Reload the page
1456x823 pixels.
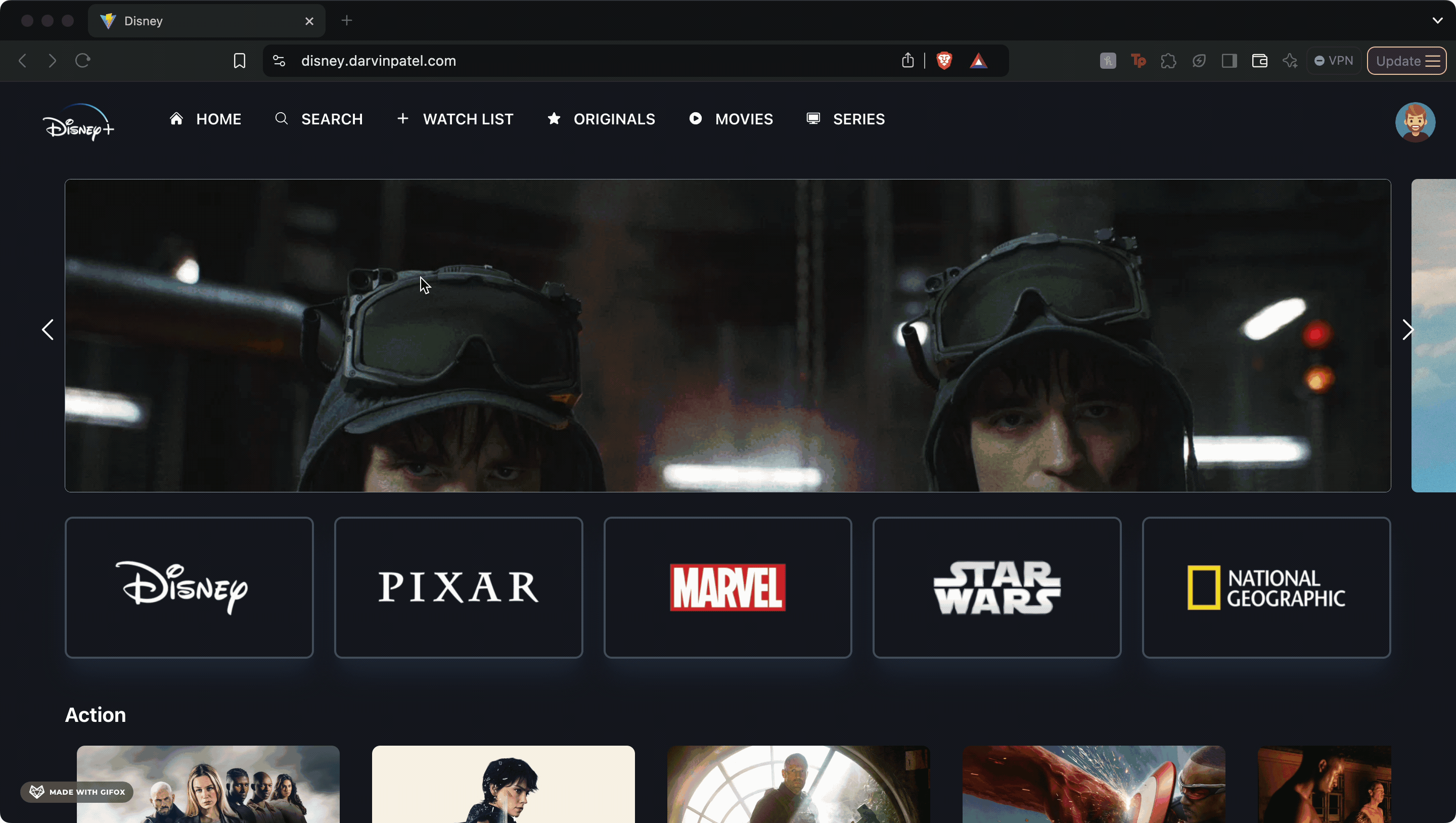point(82,61)
